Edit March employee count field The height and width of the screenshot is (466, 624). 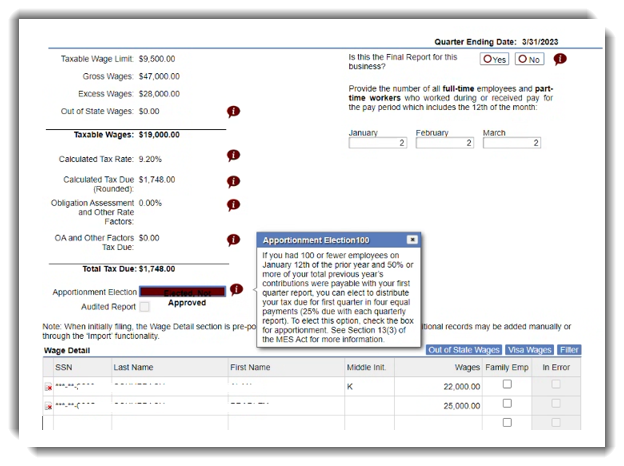click(x=512, y=143)
